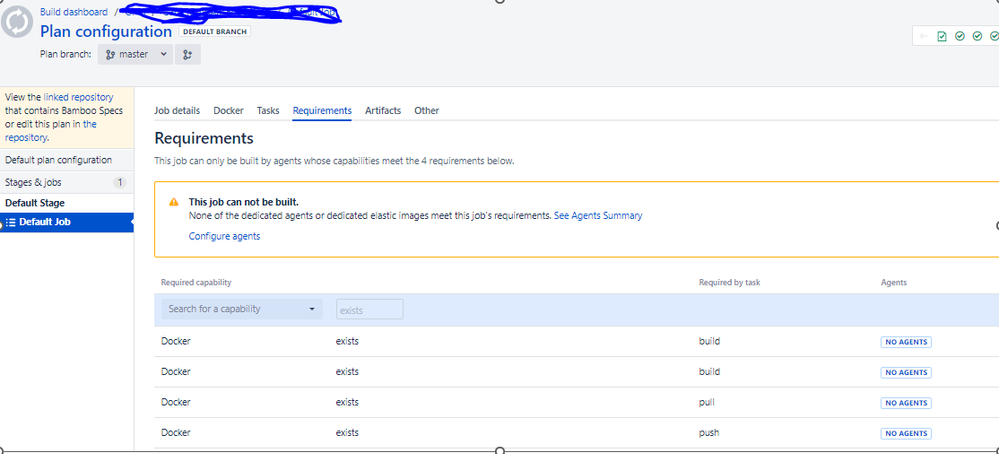Click NO AGENTS badge in the pull row

tap(906, 403)
